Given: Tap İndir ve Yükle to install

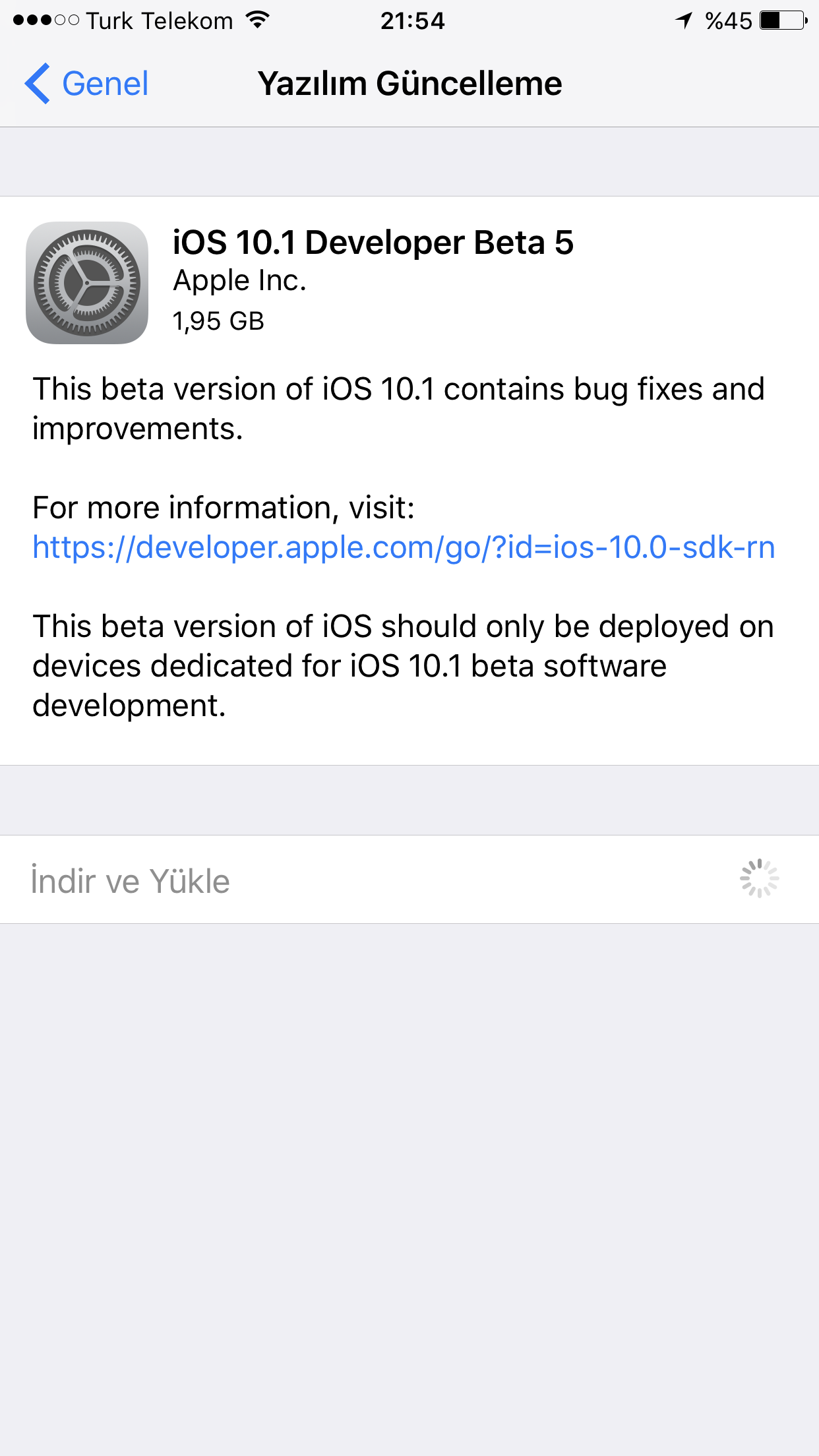Looking at the screenshot, I should click(131, 881).
